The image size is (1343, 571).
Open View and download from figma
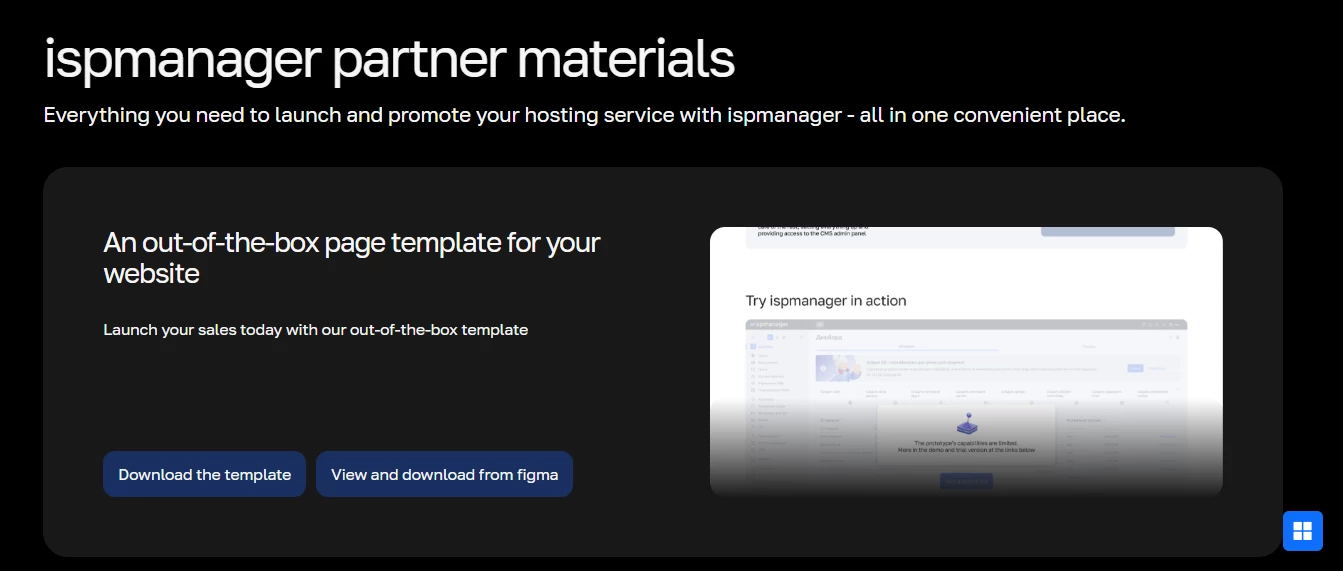coord(444,474)
